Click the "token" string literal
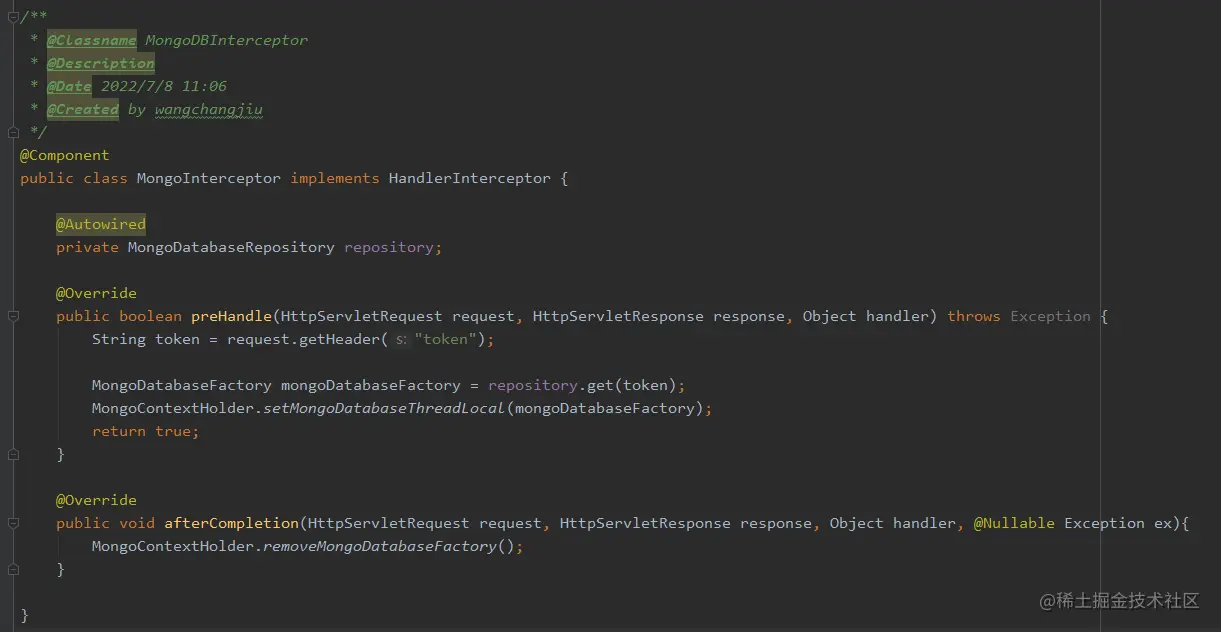 (x=446, y=339)
